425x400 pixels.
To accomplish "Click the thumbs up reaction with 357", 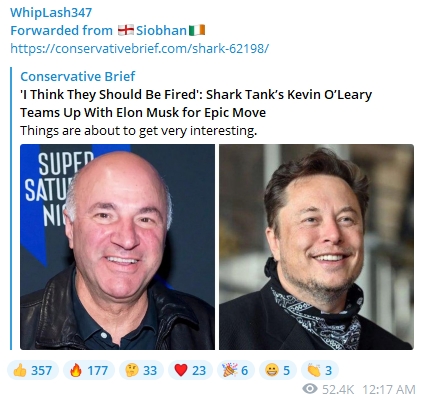I will pos(33,370).
